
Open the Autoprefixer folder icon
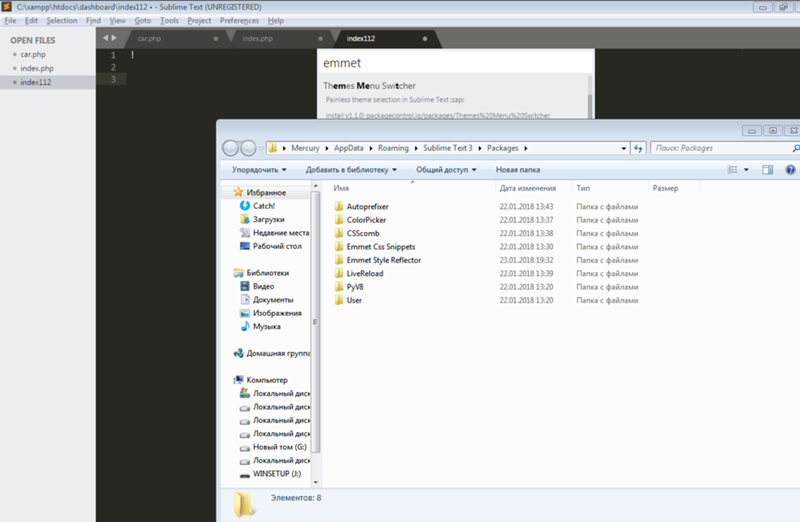coord(339,206)
